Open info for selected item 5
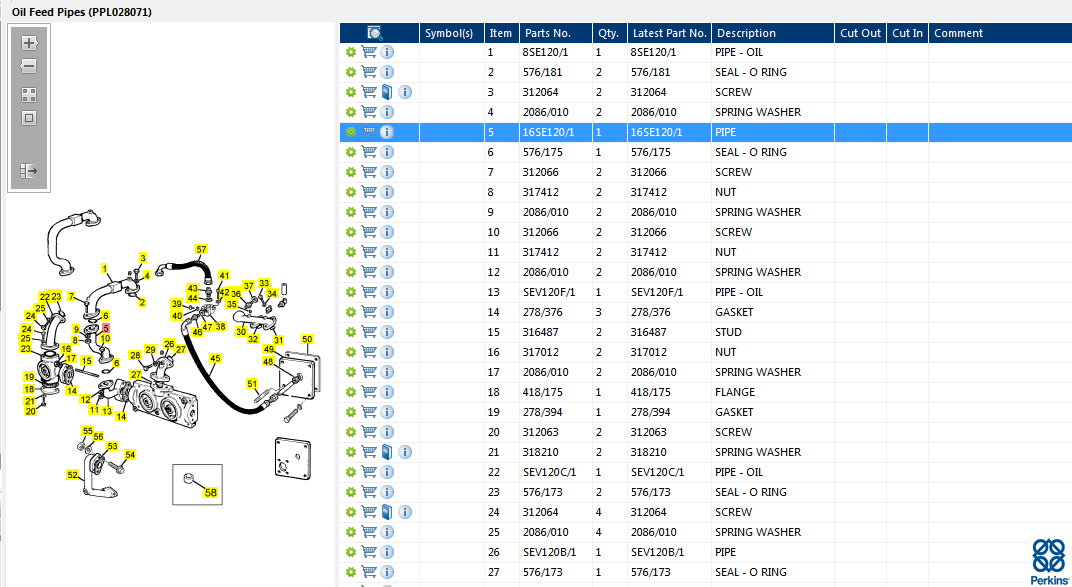 click(x=387, y=132)
